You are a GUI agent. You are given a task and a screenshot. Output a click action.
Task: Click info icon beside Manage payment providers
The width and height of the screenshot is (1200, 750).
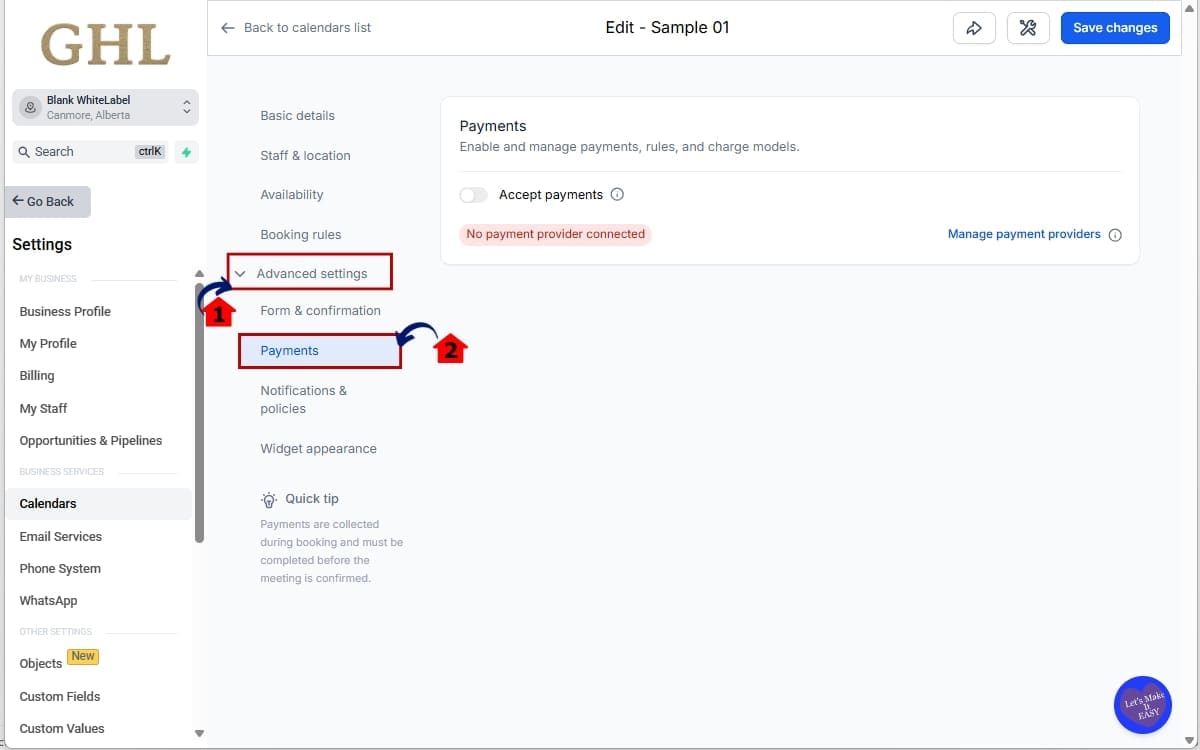coord(1115,235)
